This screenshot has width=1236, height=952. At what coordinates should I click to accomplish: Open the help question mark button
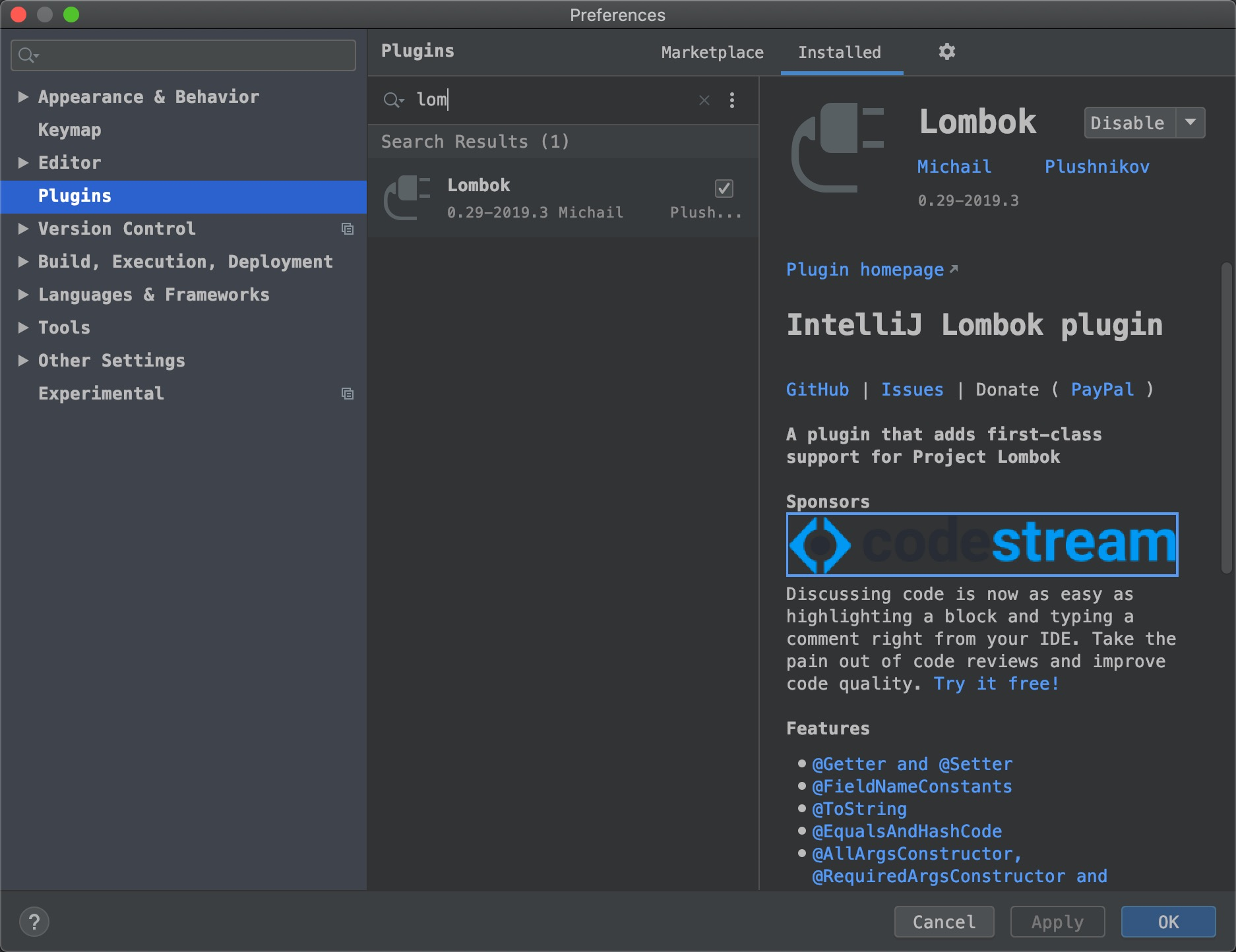[x=34, y=922]
